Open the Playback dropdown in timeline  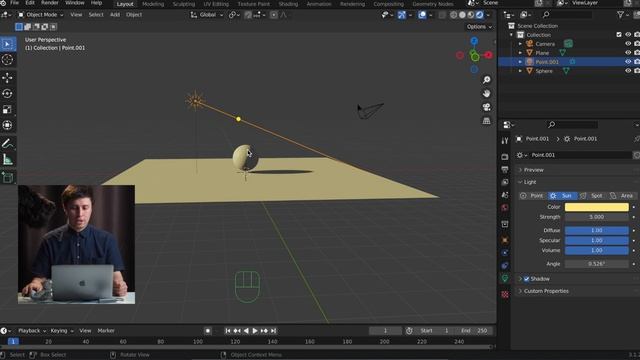click(32, 331)
